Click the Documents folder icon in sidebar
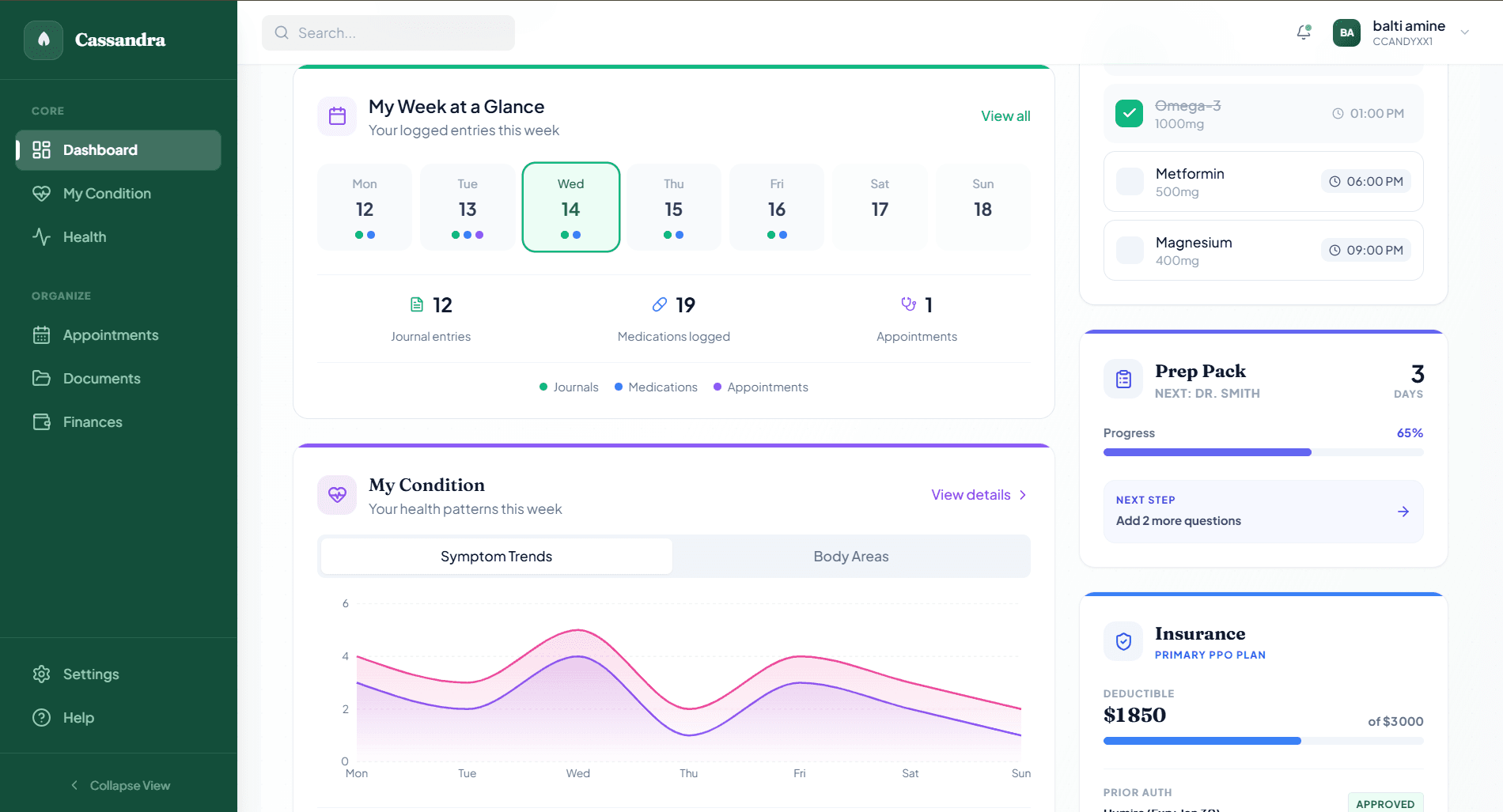 tap(41, 378)
